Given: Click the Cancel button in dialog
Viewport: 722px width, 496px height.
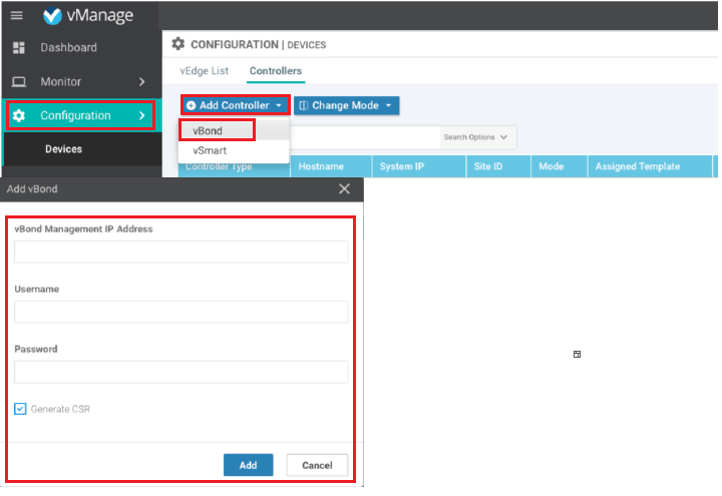Looking at the screenshot, I should (x=317, y=465).
